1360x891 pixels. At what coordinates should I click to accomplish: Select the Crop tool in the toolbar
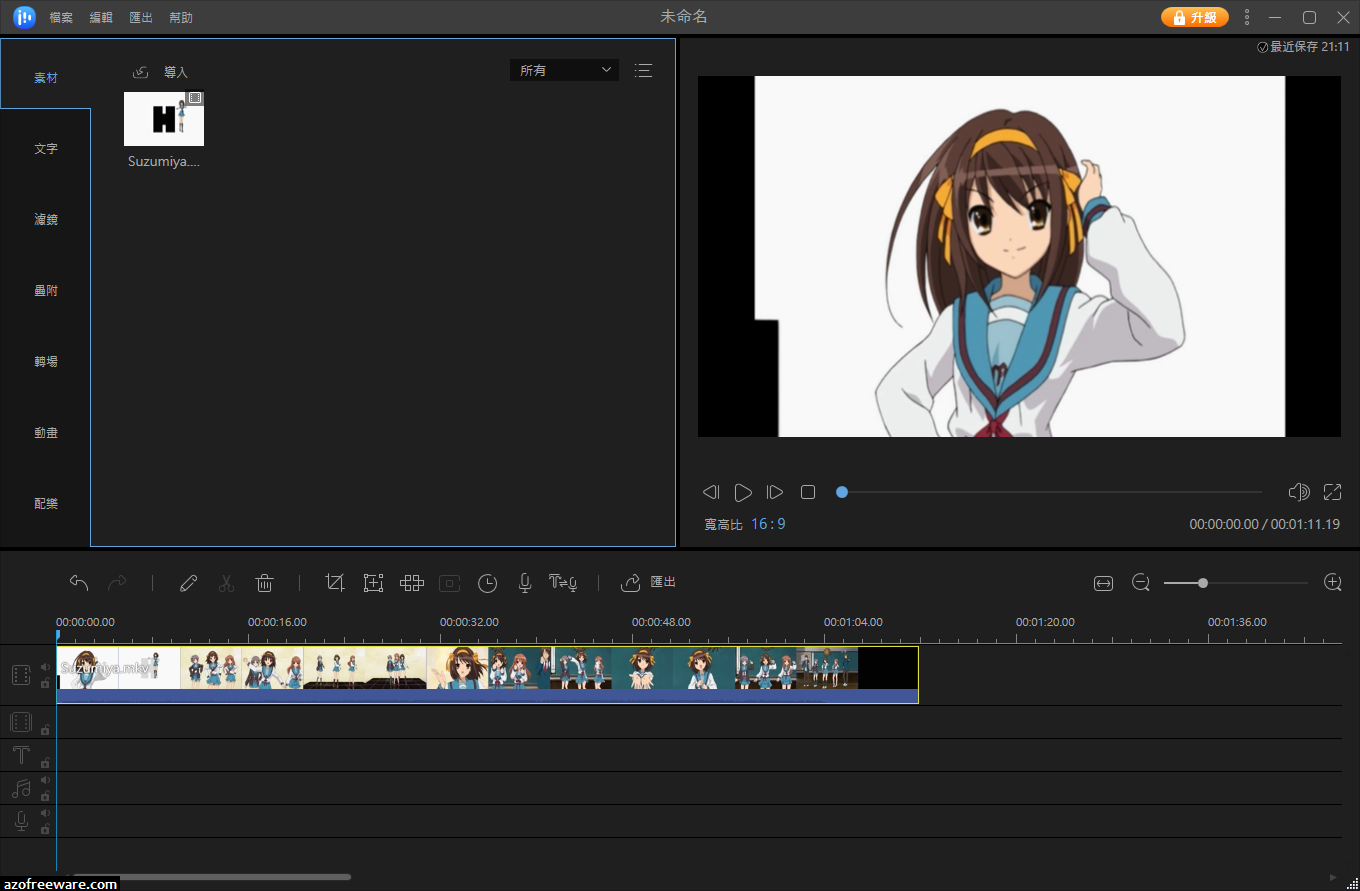click(335, 582)
